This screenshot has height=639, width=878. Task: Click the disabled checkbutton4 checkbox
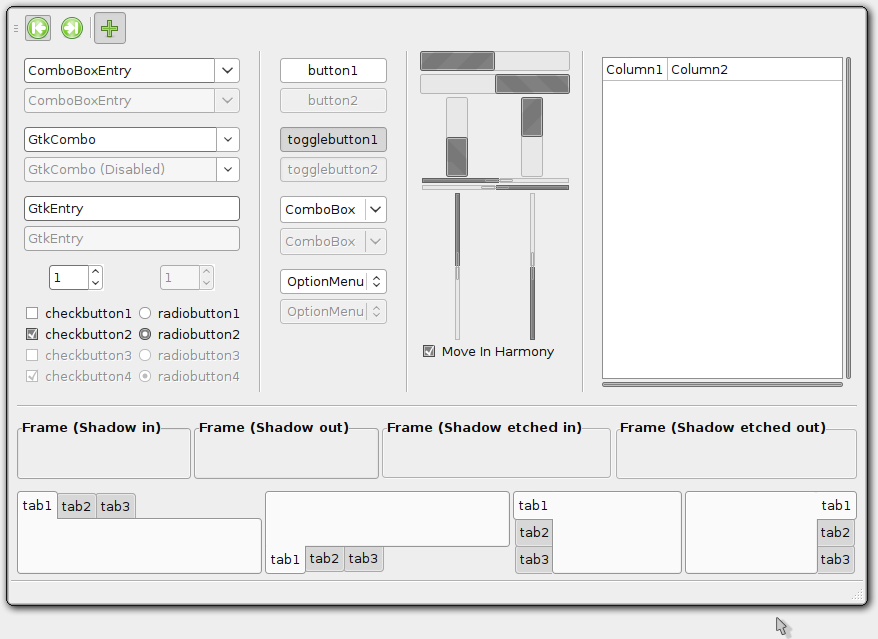(32, 376)
